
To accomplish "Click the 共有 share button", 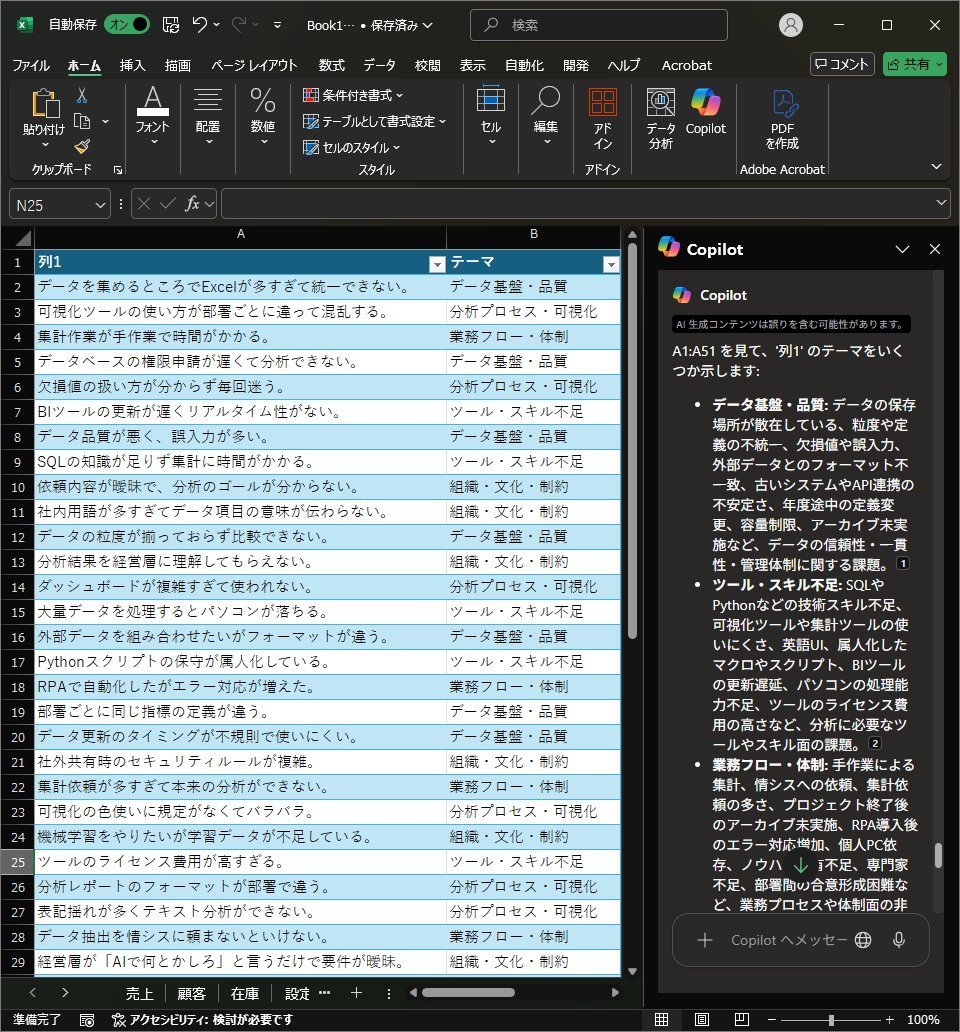I will point(915,64).
